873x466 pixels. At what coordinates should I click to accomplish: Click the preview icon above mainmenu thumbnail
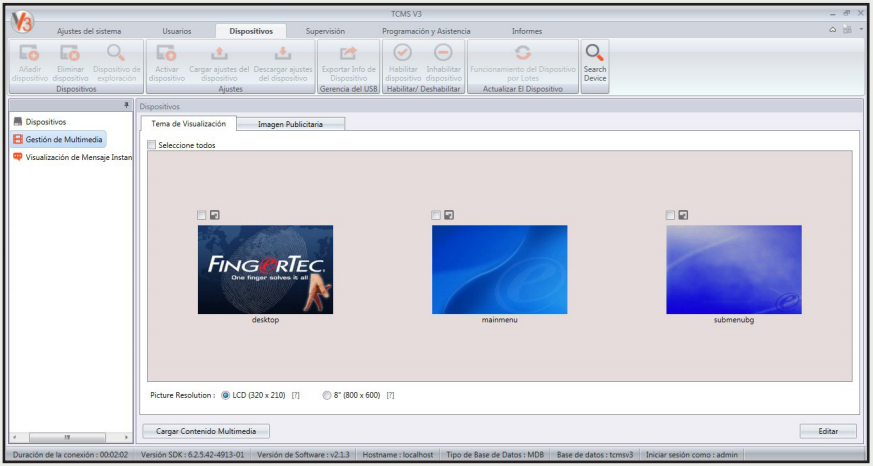(449, 215)
